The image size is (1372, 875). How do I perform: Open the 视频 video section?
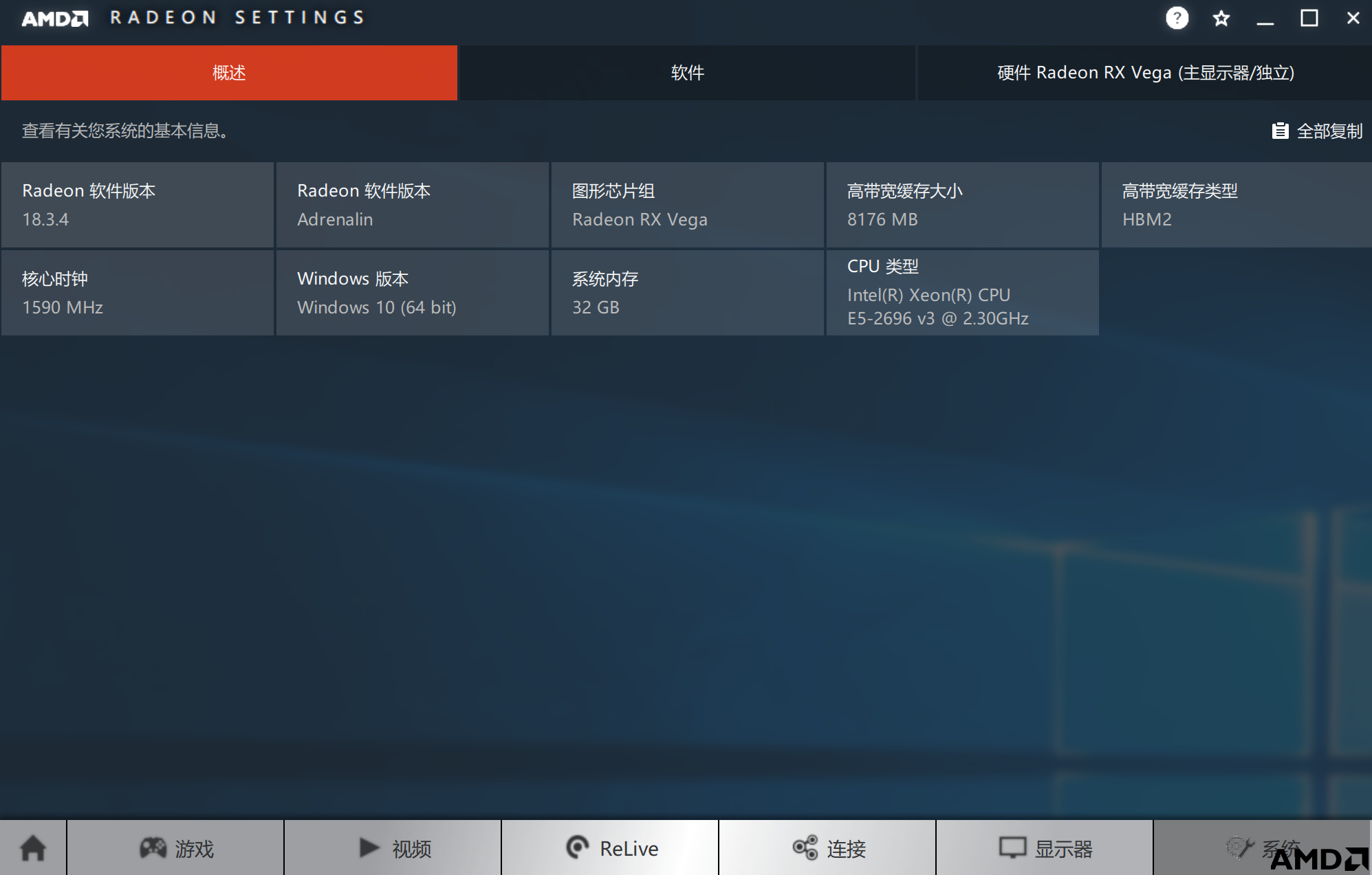393,848
